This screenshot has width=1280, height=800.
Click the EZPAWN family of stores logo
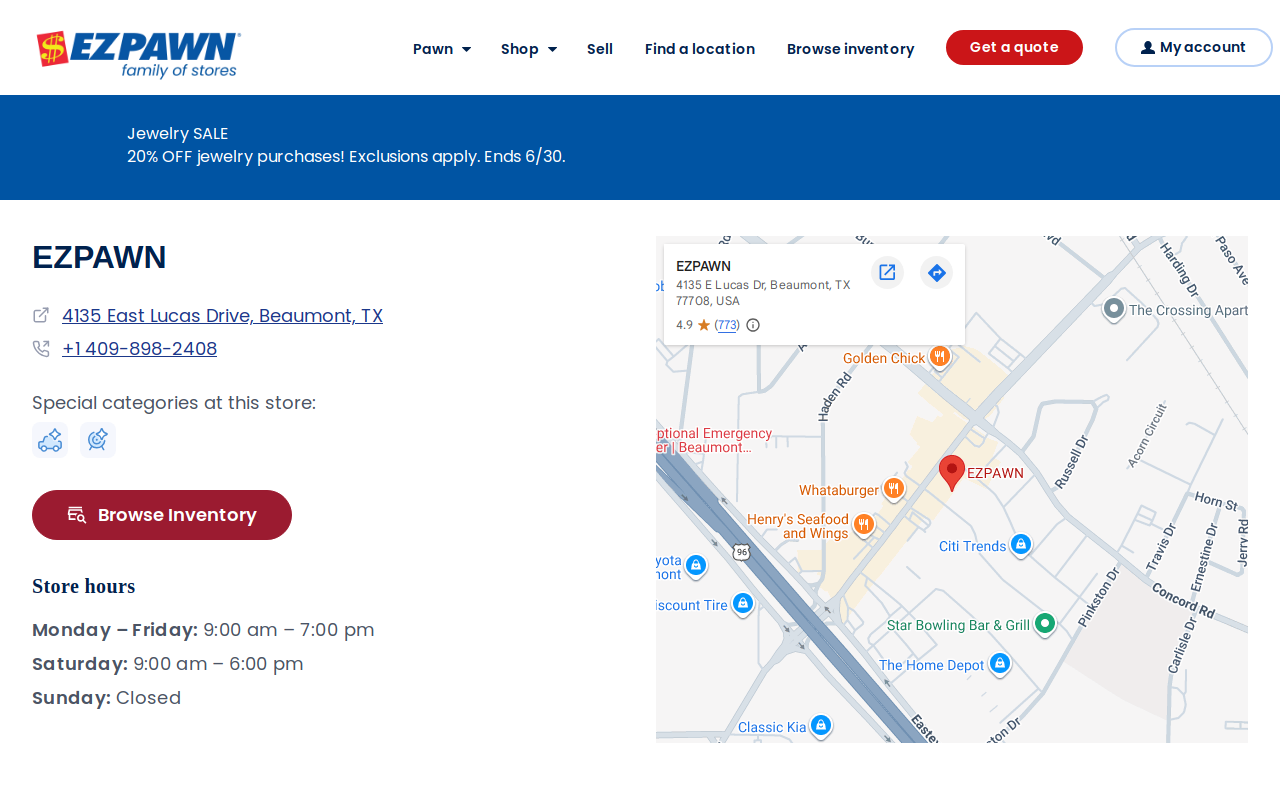(x=138, y=54)
